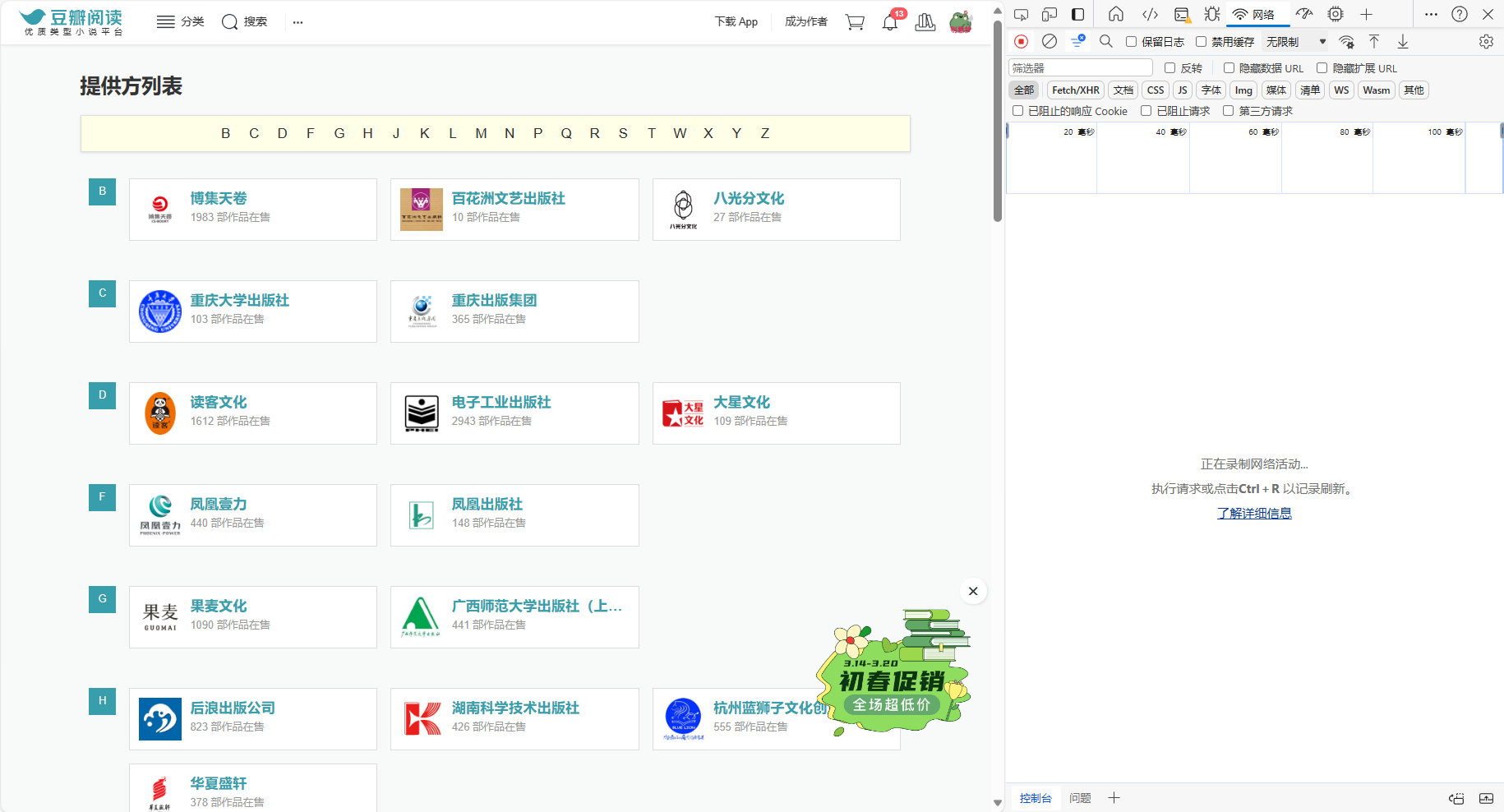View notifications bell with 13 badge
This screenshot has width=1504, height=812.
891,21
